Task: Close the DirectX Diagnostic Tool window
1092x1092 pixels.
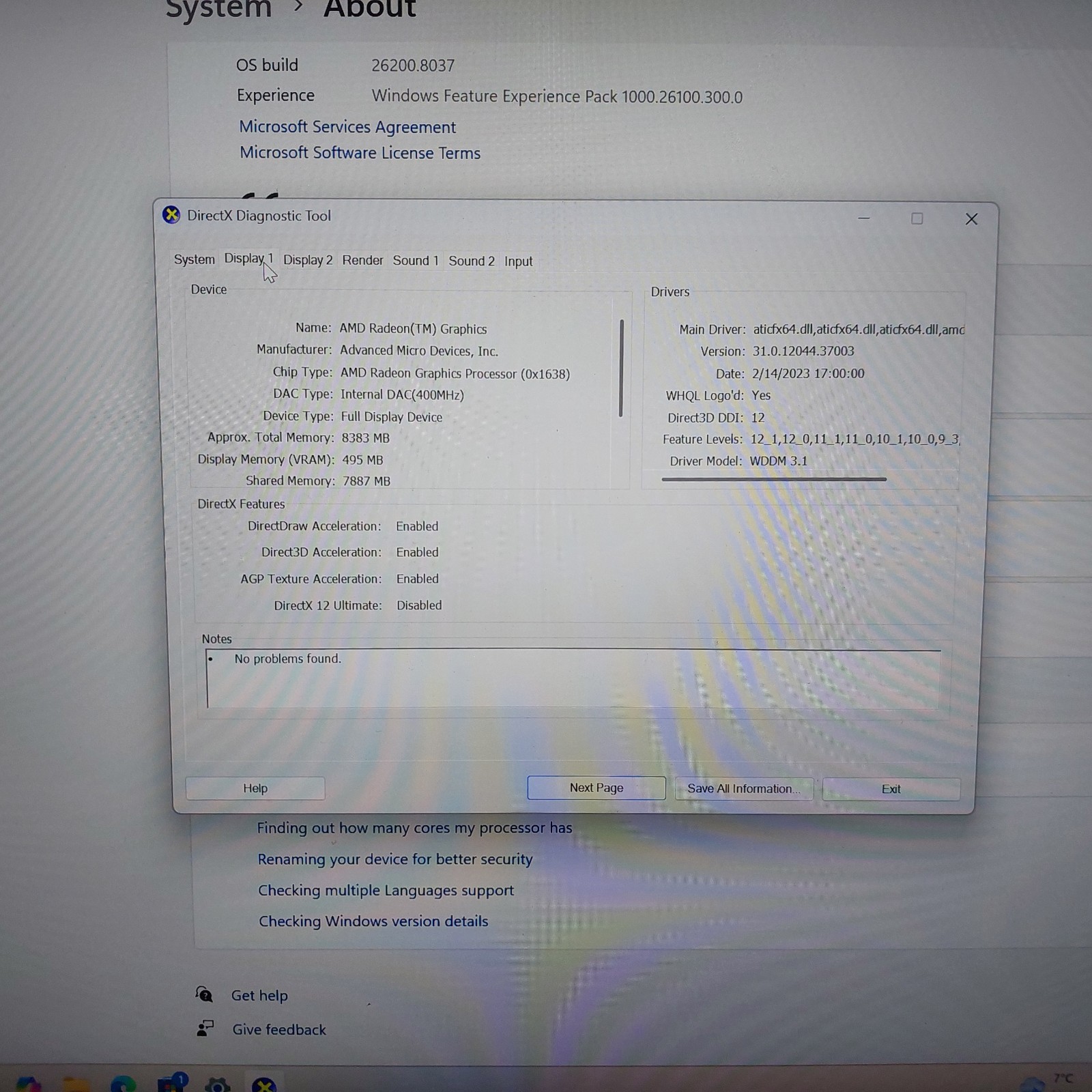Action: tap(971, 219)
